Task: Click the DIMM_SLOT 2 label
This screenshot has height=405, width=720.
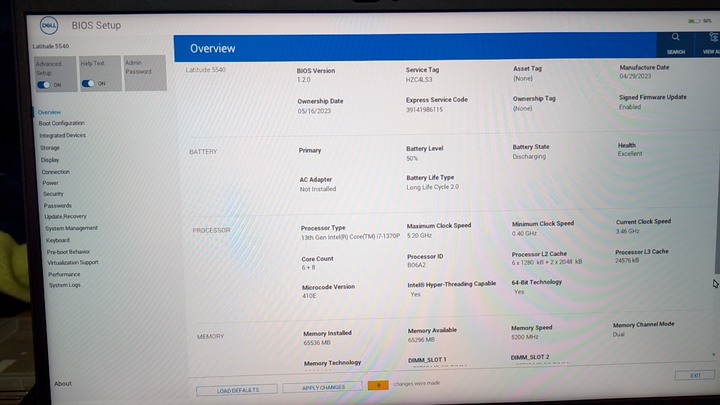Action: 530,357
